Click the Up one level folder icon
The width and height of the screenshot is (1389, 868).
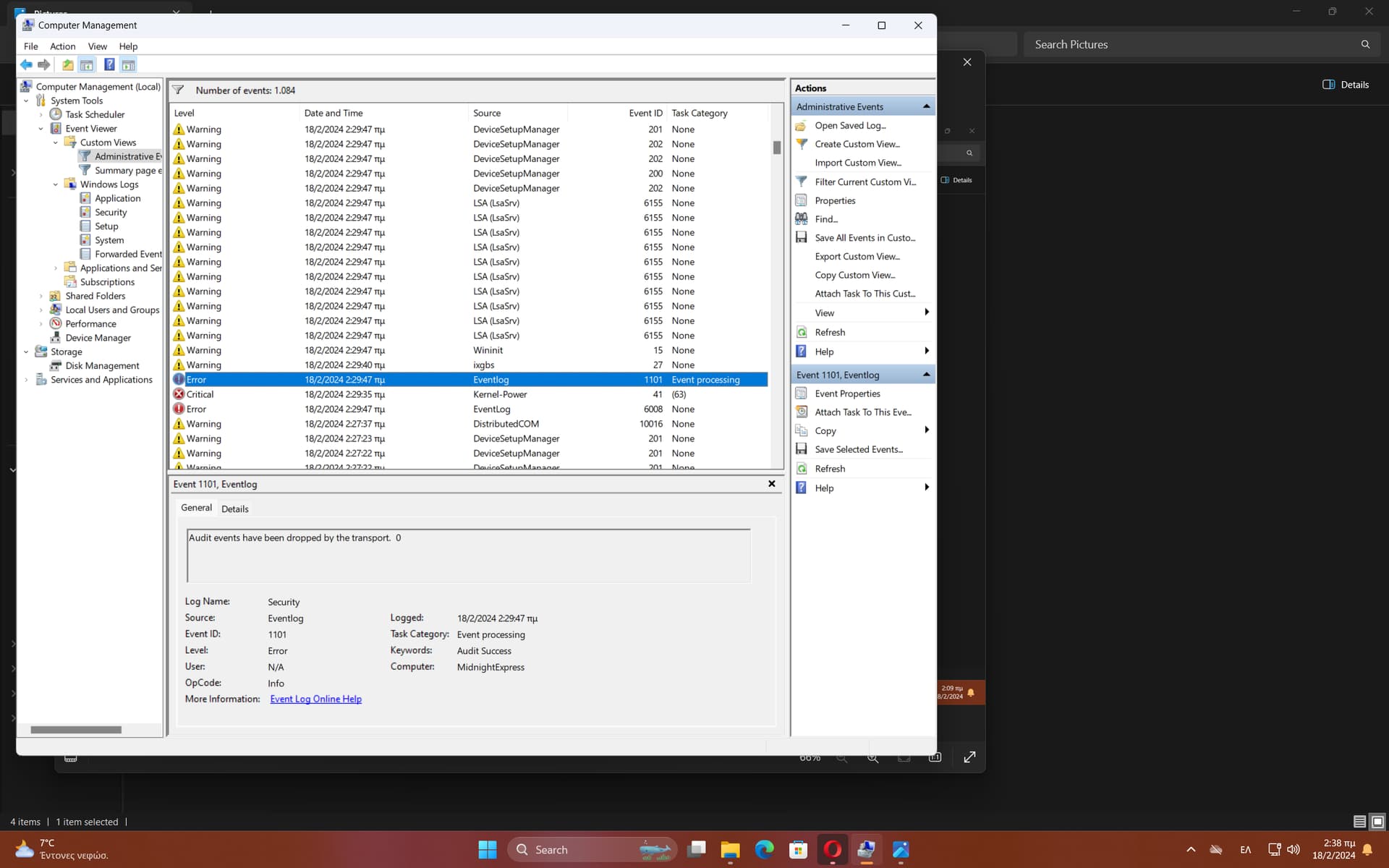pyautogui.click(x=67, y=65)
